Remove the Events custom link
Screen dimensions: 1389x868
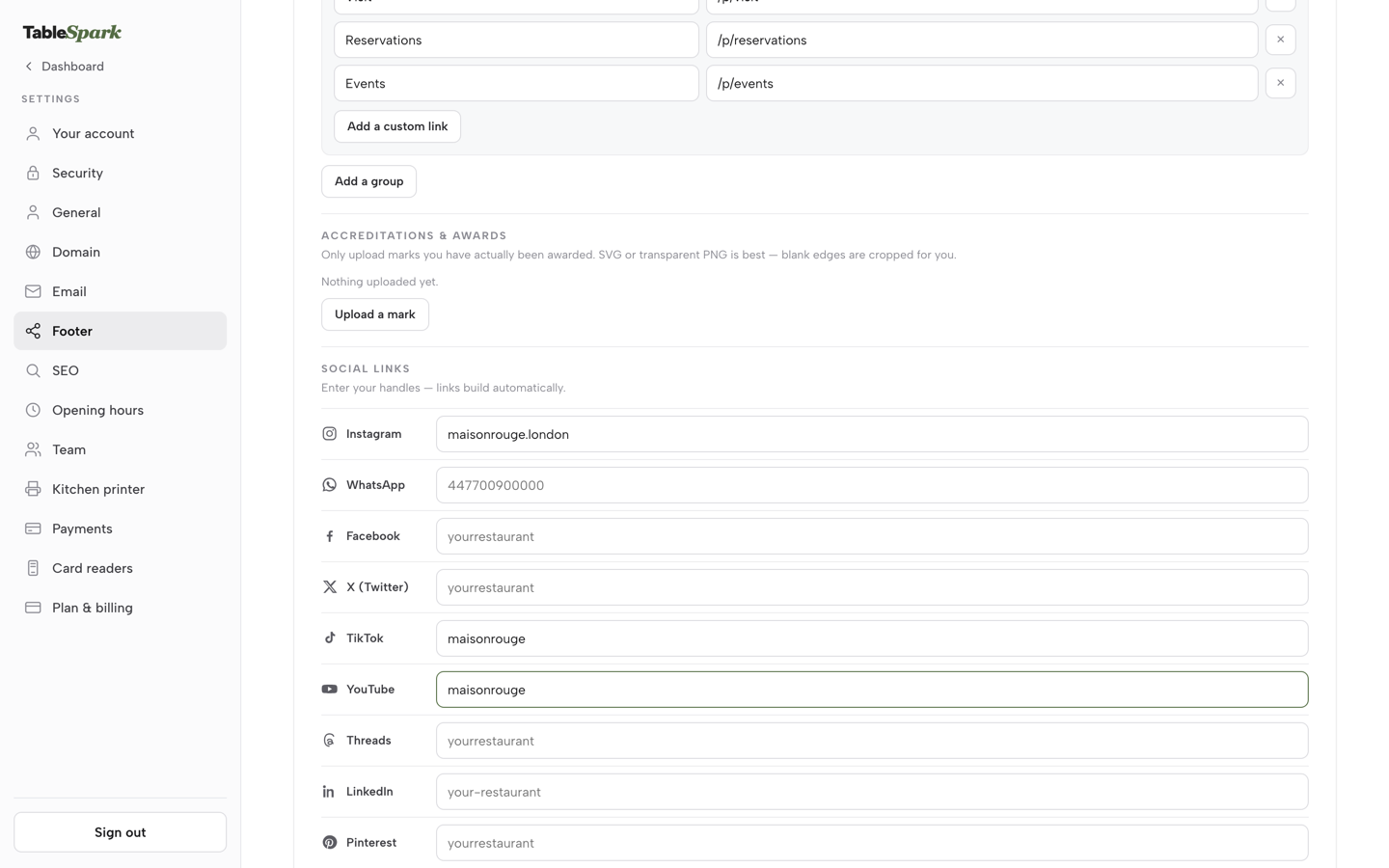(x=1280, y=83)
